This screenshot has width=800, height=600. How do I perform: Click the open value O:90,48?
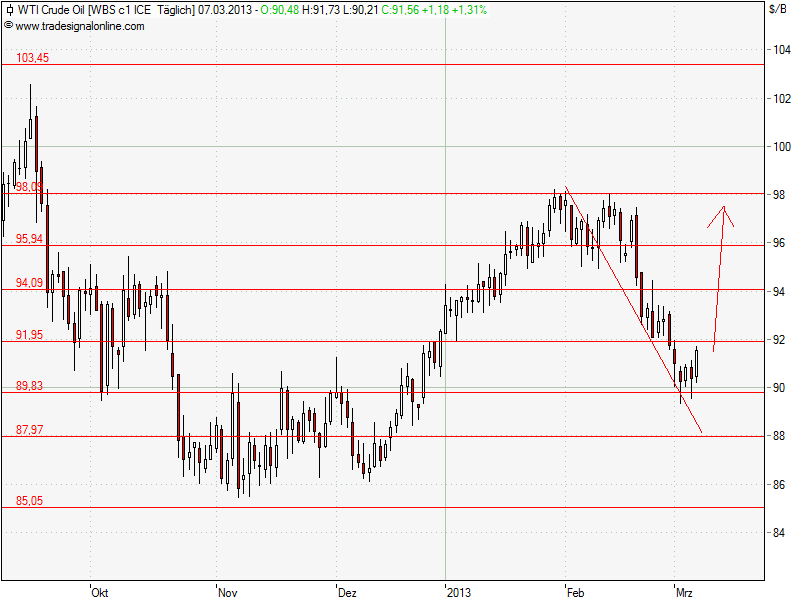click(280, 10)
